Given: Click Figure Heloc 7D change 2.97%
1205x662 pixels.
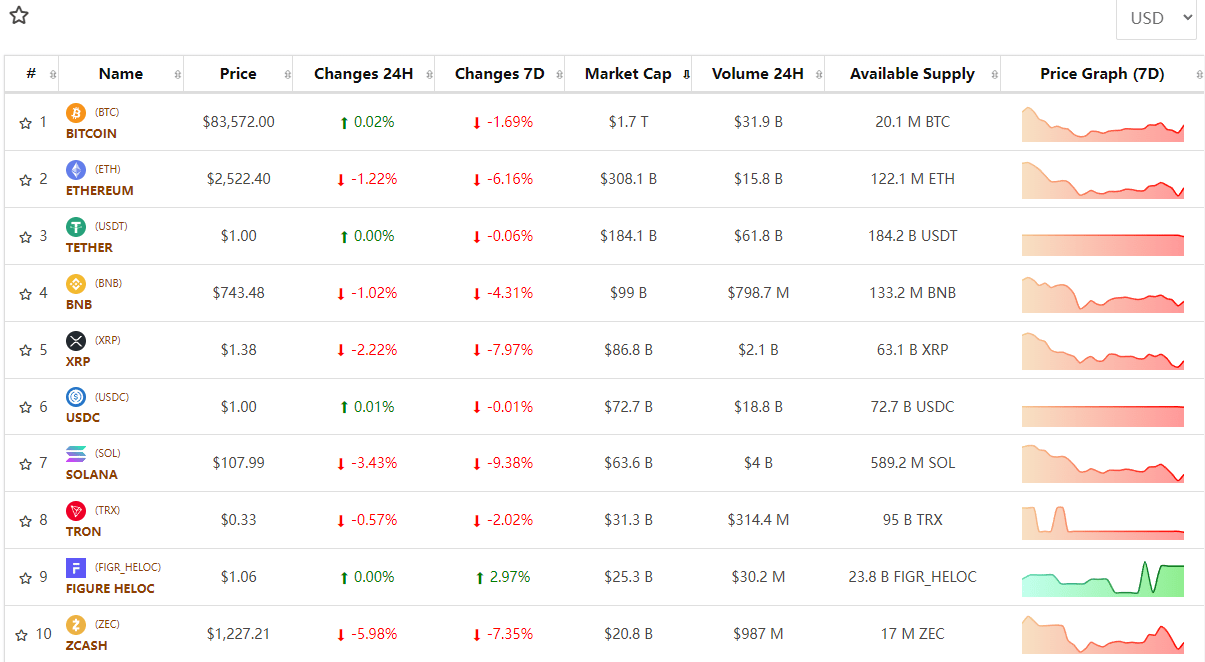Looking at the screenshot, I should [x=503, y=577].
